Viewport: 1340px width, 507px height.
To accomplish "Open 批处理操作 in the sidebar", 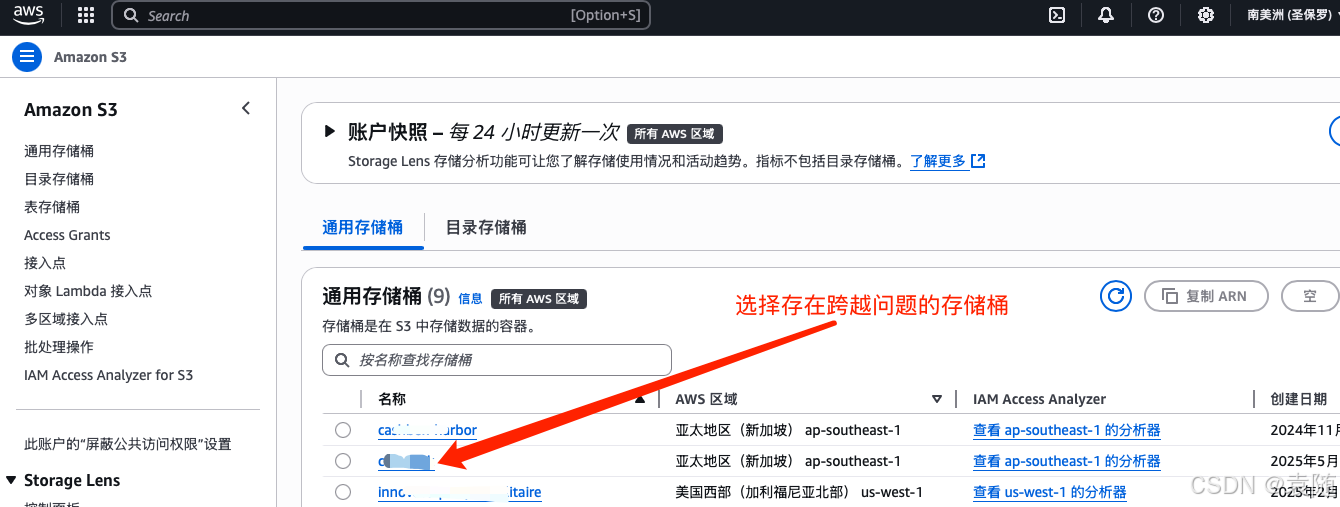I will click(x=59, y=347).
